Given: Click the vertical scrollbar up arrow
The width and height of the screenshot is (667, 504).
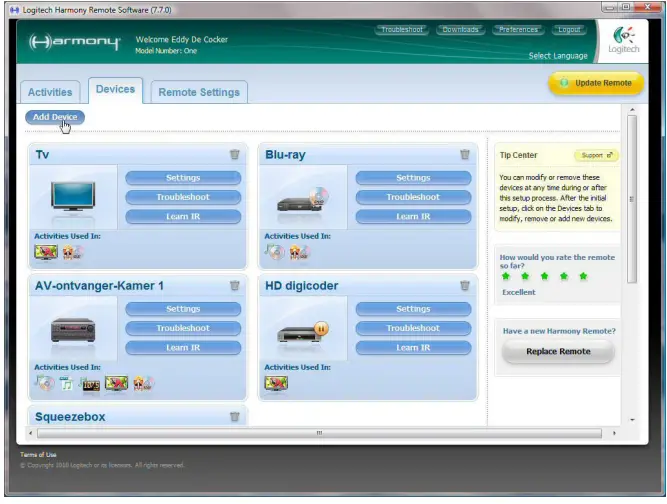Looking at the screenshot, I should [632, 110].
